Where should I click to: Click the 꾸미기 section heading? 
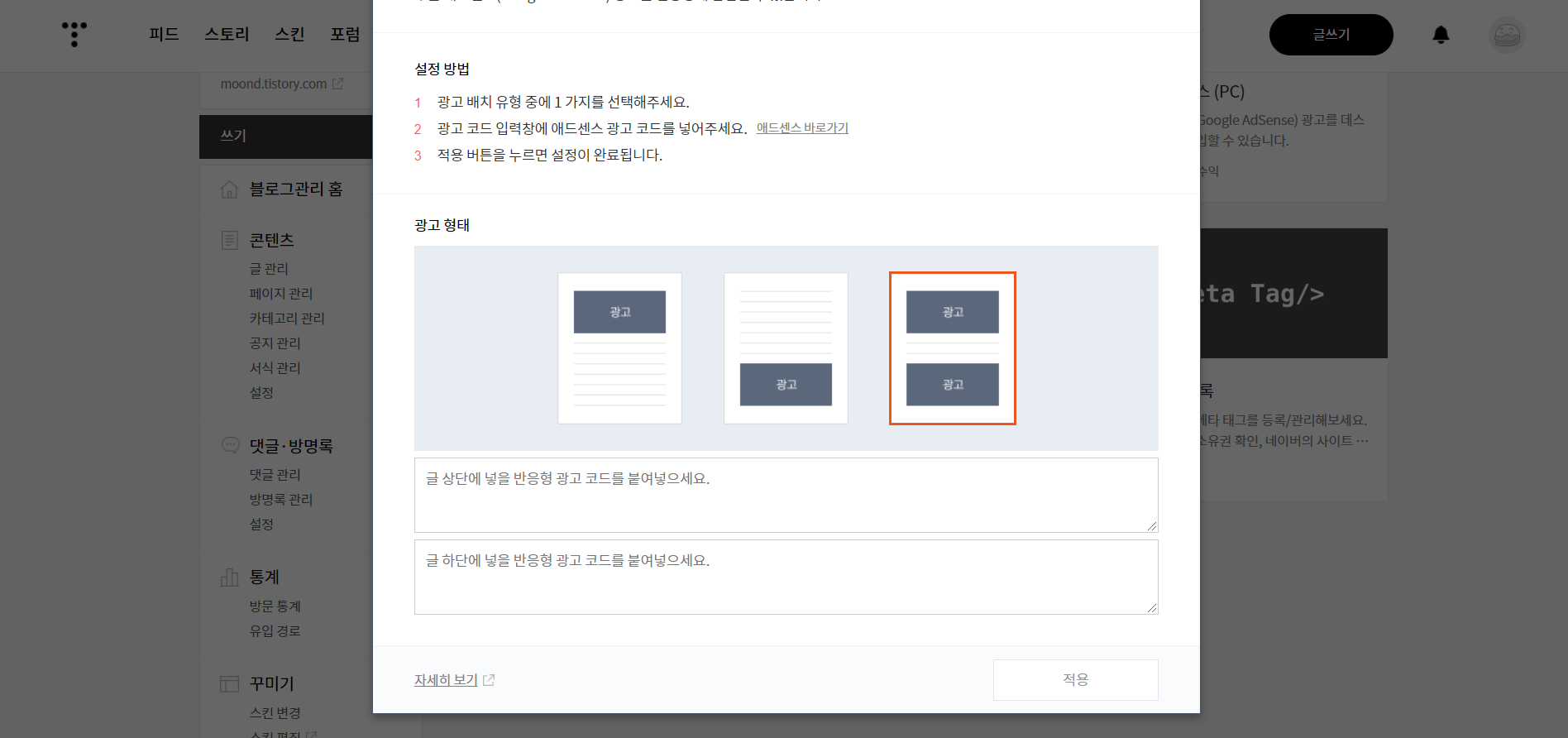[272, 684]
